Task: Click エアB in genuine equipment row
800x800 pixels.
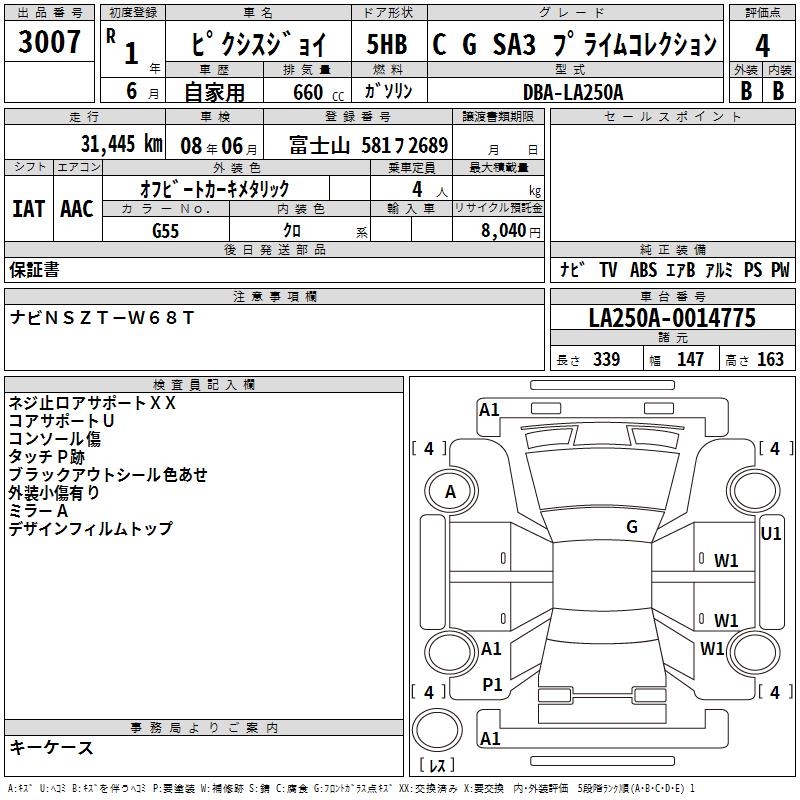Action: [681, 269]
